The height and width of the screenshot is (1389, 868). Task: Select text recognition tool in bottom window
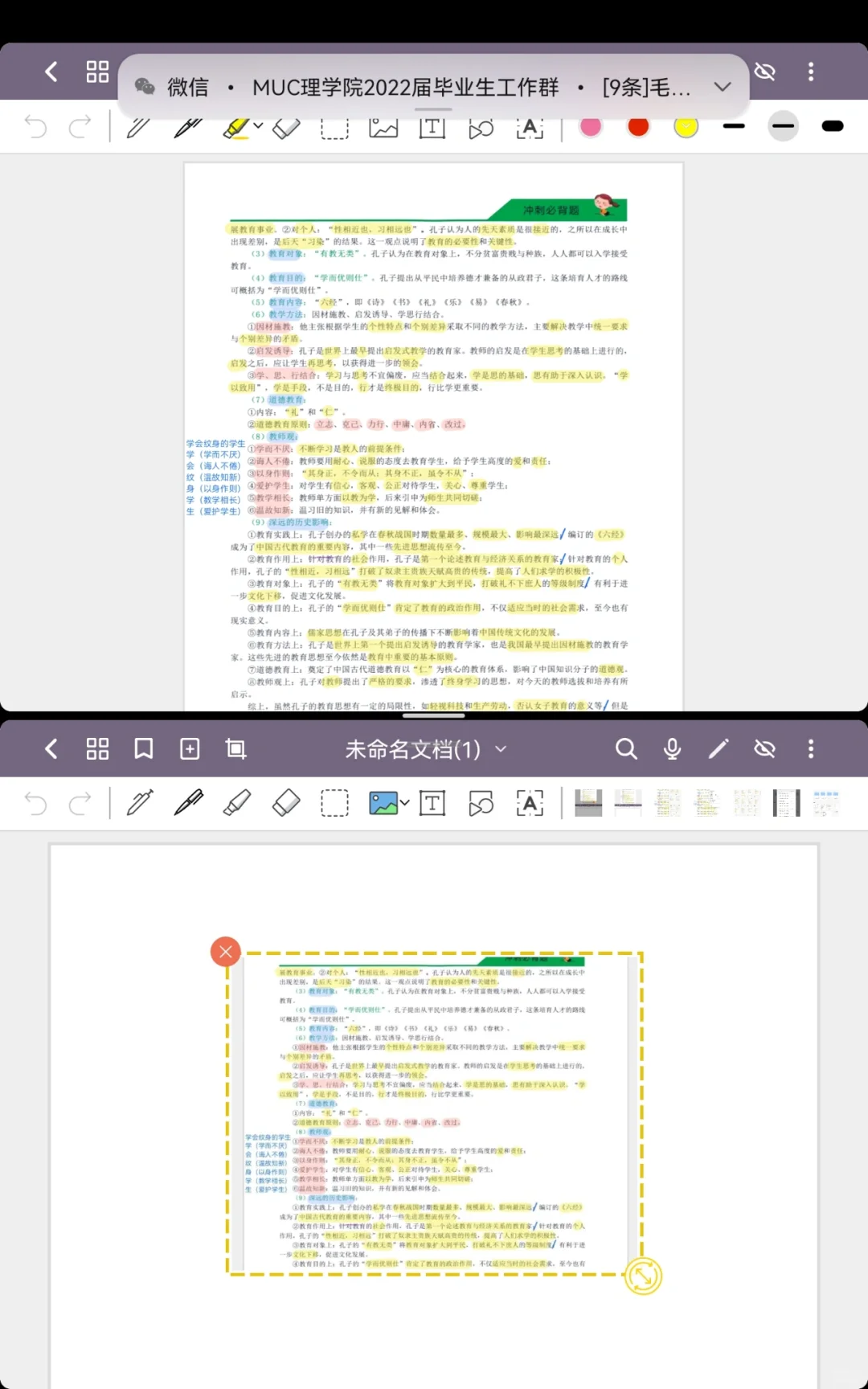(530, 803)
